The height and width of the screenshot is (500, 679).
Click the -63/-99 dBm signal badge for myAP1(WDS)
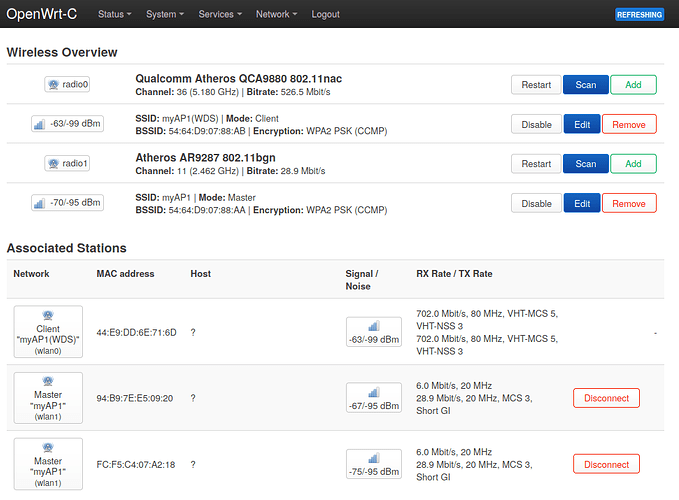point(68,124)
